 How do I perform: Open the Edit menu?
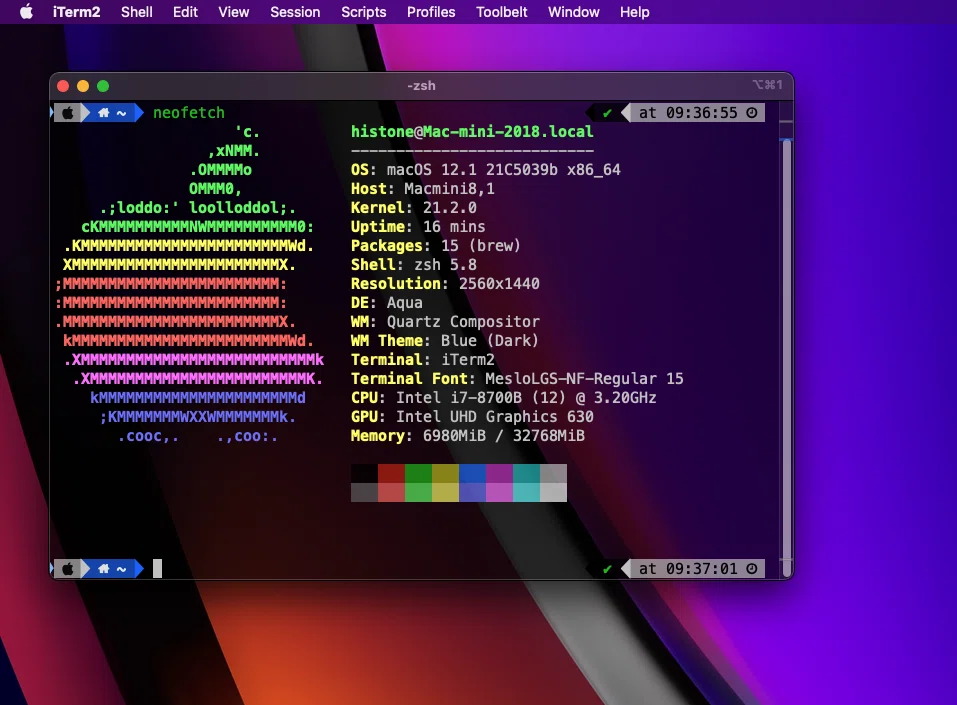186,12
